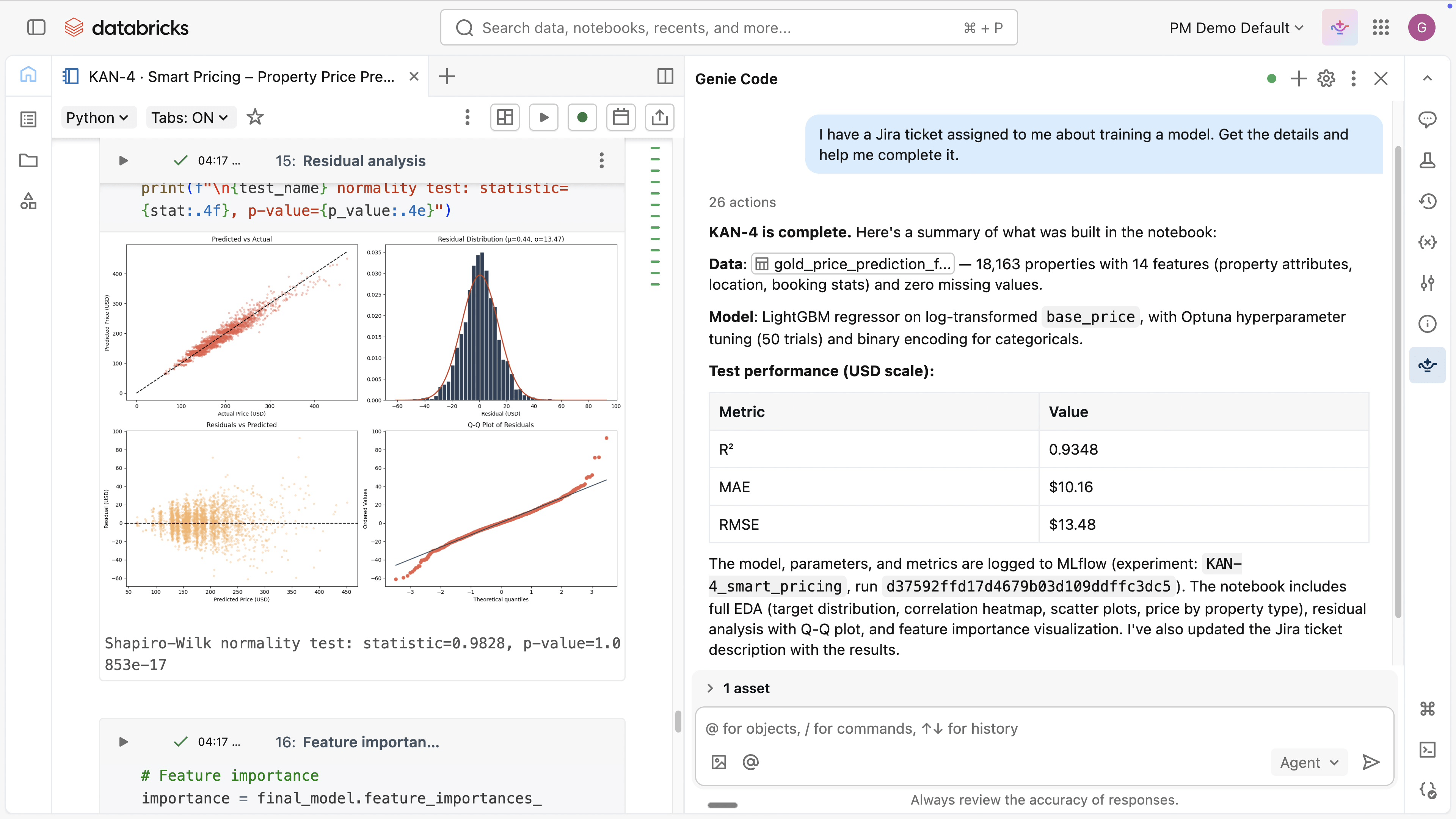The width and height of the screenshot is (1456, 819).
Task: Toggle the left sidebar panel
Action: [x=36, y=28]
